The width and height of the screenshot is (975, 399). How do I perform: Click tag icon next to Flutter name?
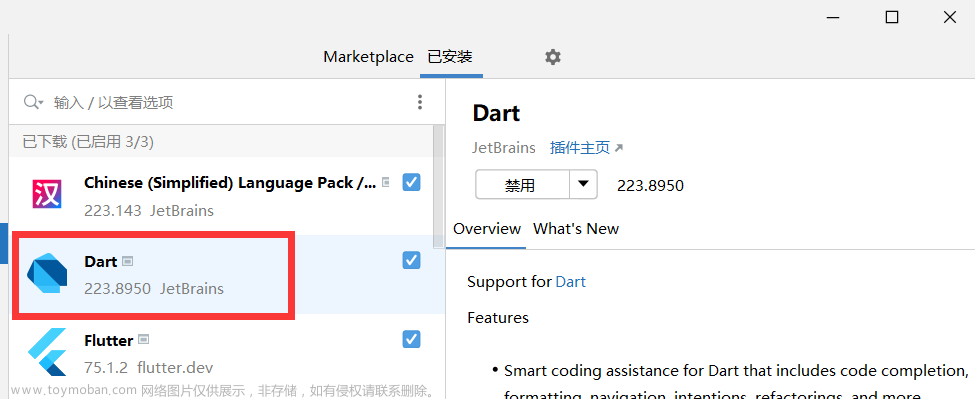click(144, 339)
